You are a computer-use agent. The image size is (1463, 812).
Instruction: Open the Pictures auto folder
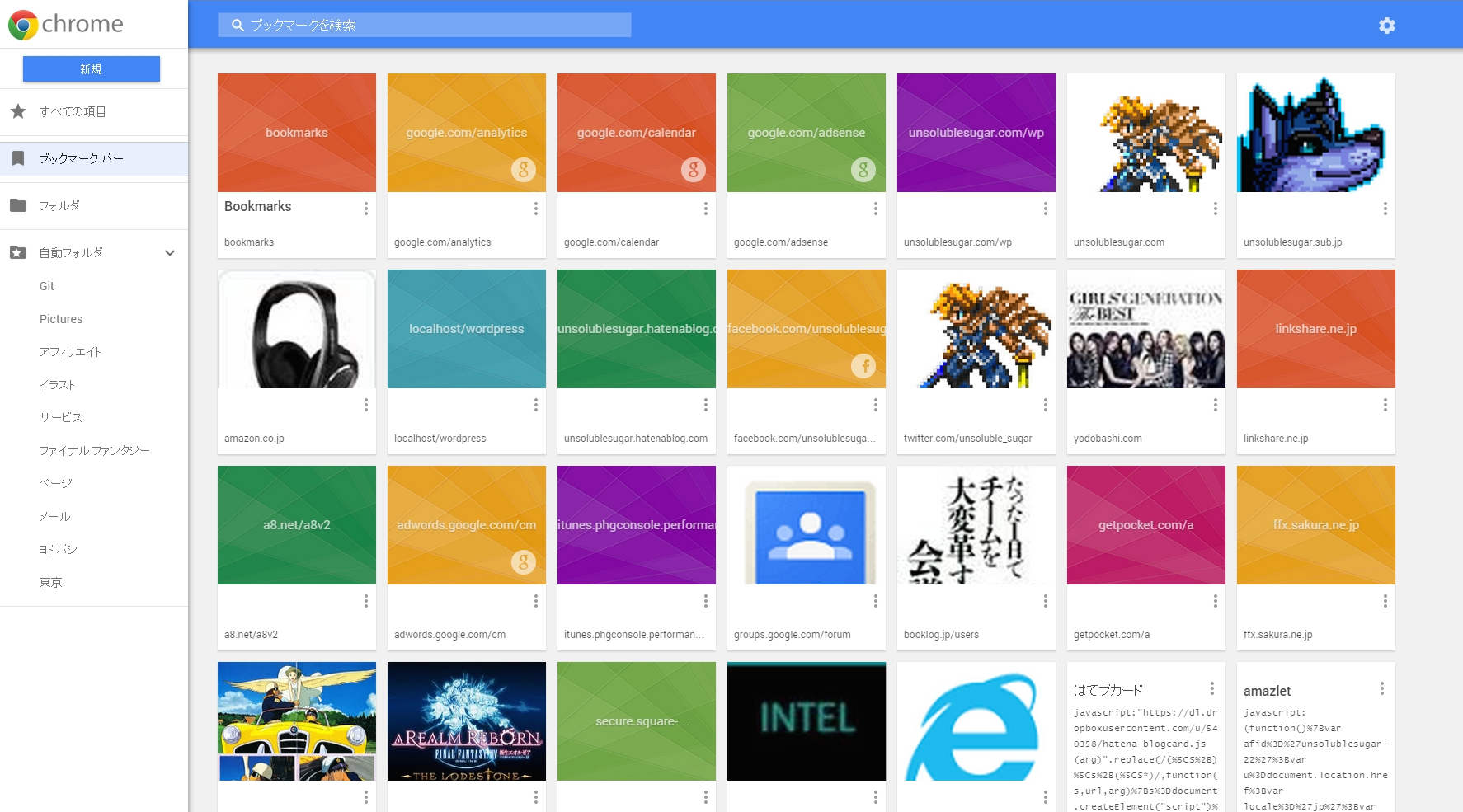pos(61,319)
